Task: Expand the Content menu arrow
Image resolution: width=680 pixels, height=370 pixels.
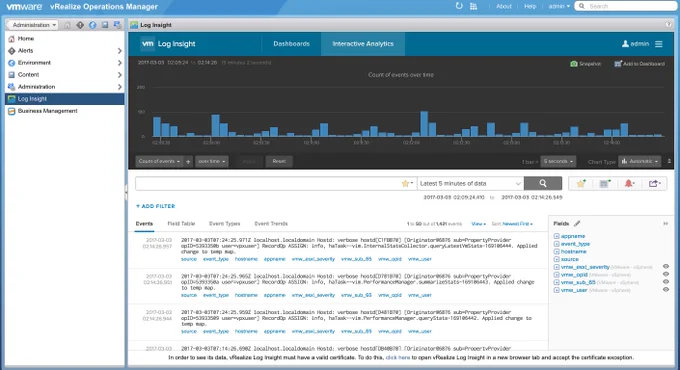Action: click(119, 75)
